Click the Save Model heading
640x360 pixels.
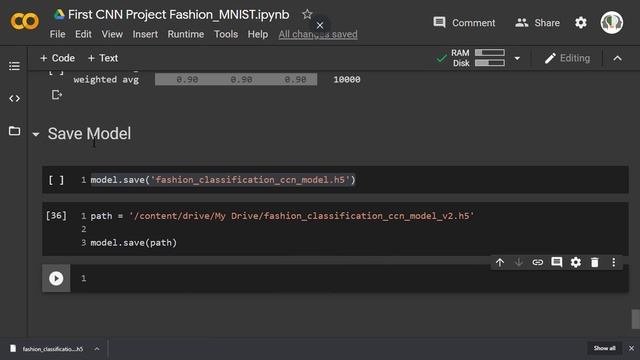click(x=89, y=133)
